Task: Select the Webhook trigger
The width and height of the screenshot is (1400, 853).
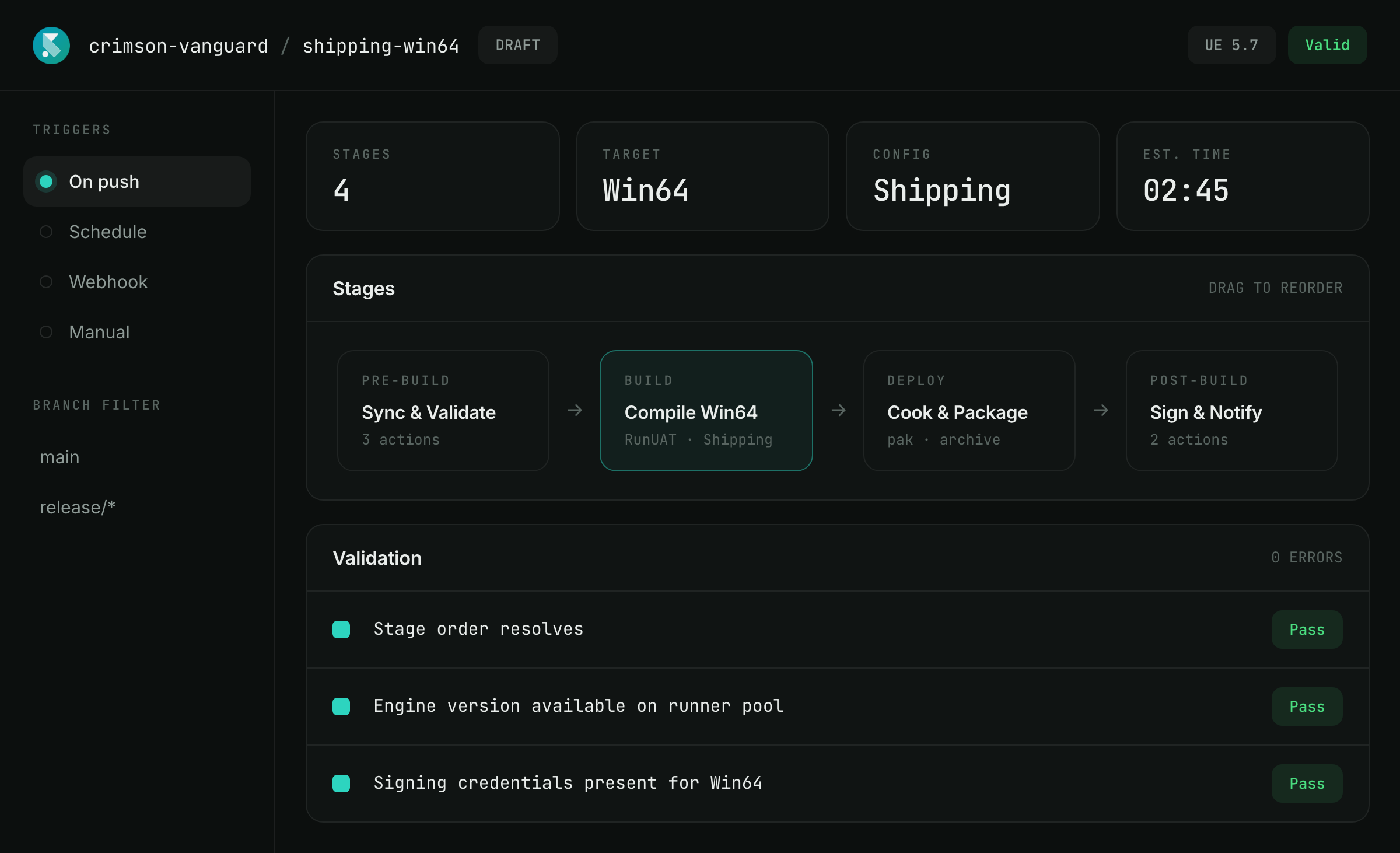Action: 137,282
